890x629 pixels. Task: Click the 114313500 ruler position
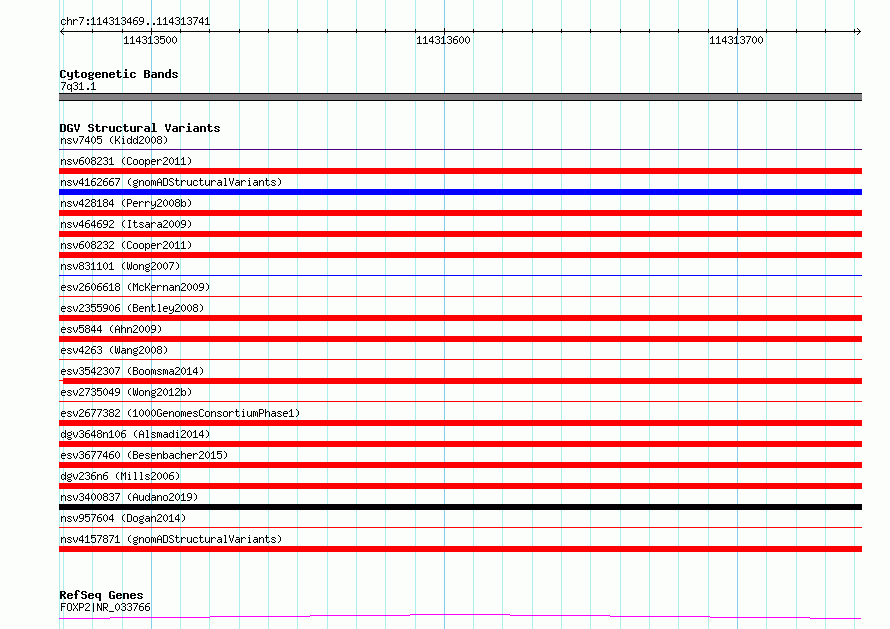150,40
